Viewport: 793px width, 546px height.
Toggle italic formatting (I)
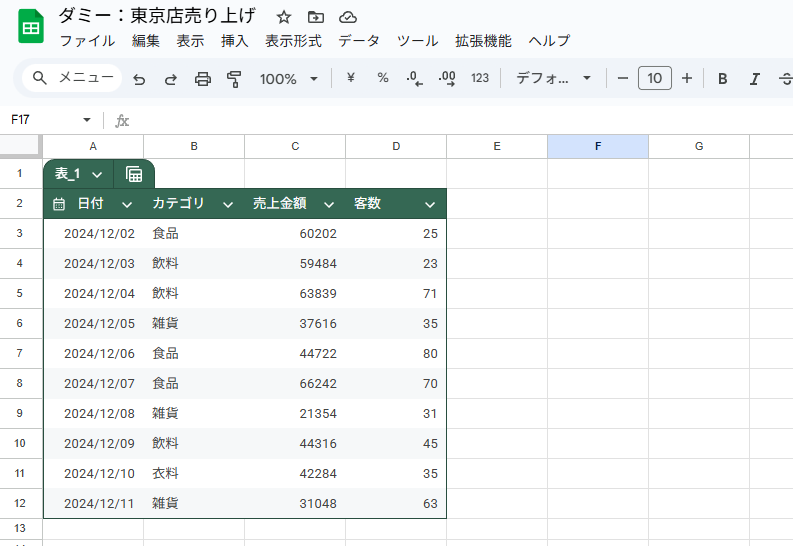(x=755, y=79)
